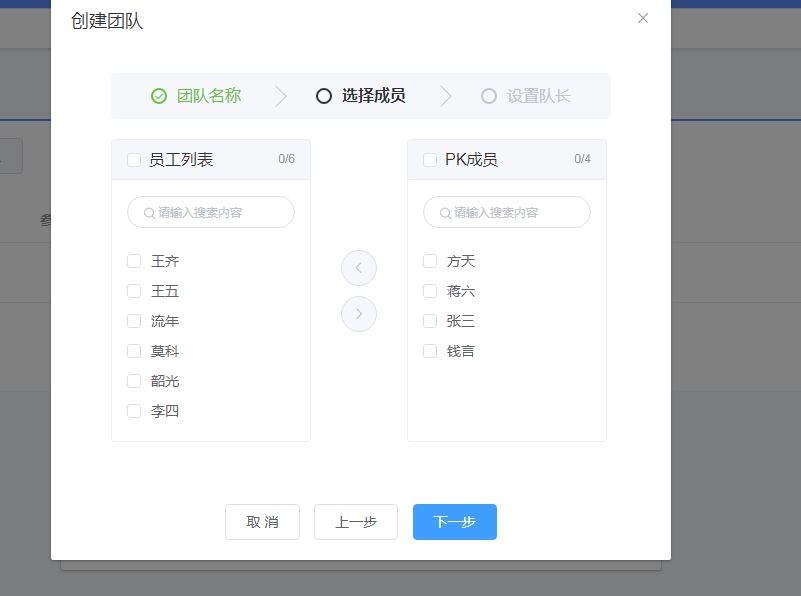Click the 创建团队 dialog title
Image resolution: width=801 pixels, height=596 pixels.
[x=107, y=21]
